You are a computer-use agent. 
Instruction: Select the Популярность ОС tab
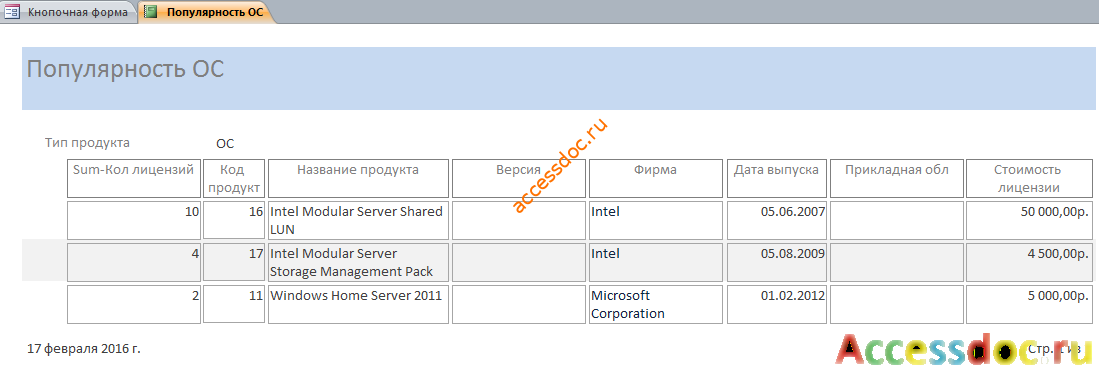coord(206,11)
